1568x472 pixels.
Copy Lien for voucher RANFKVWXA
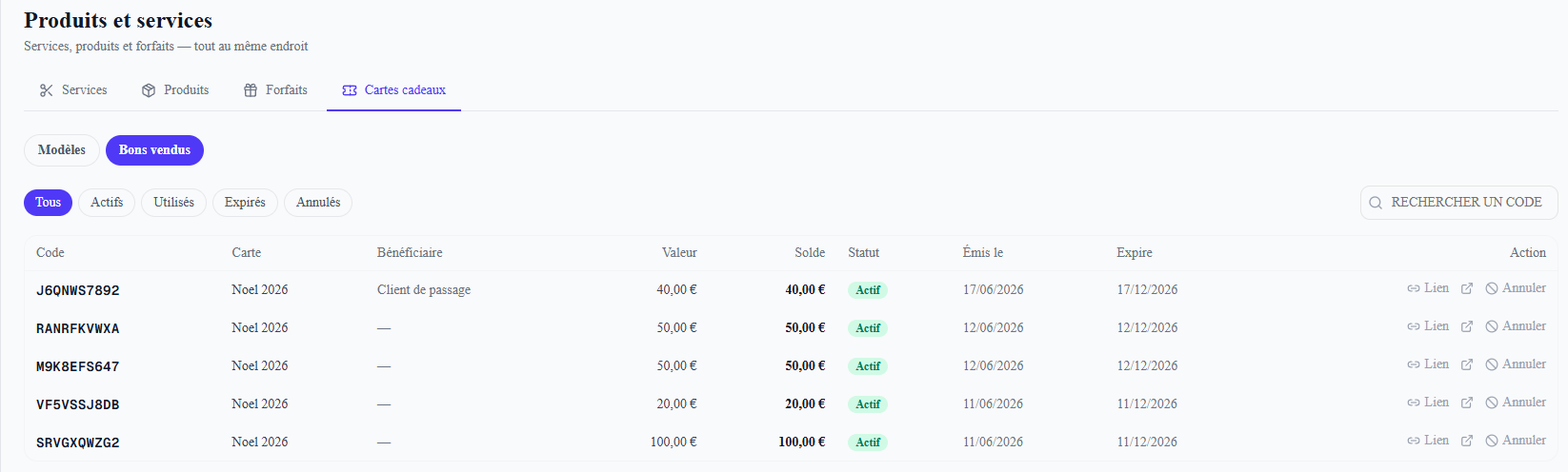point(1428,326)
